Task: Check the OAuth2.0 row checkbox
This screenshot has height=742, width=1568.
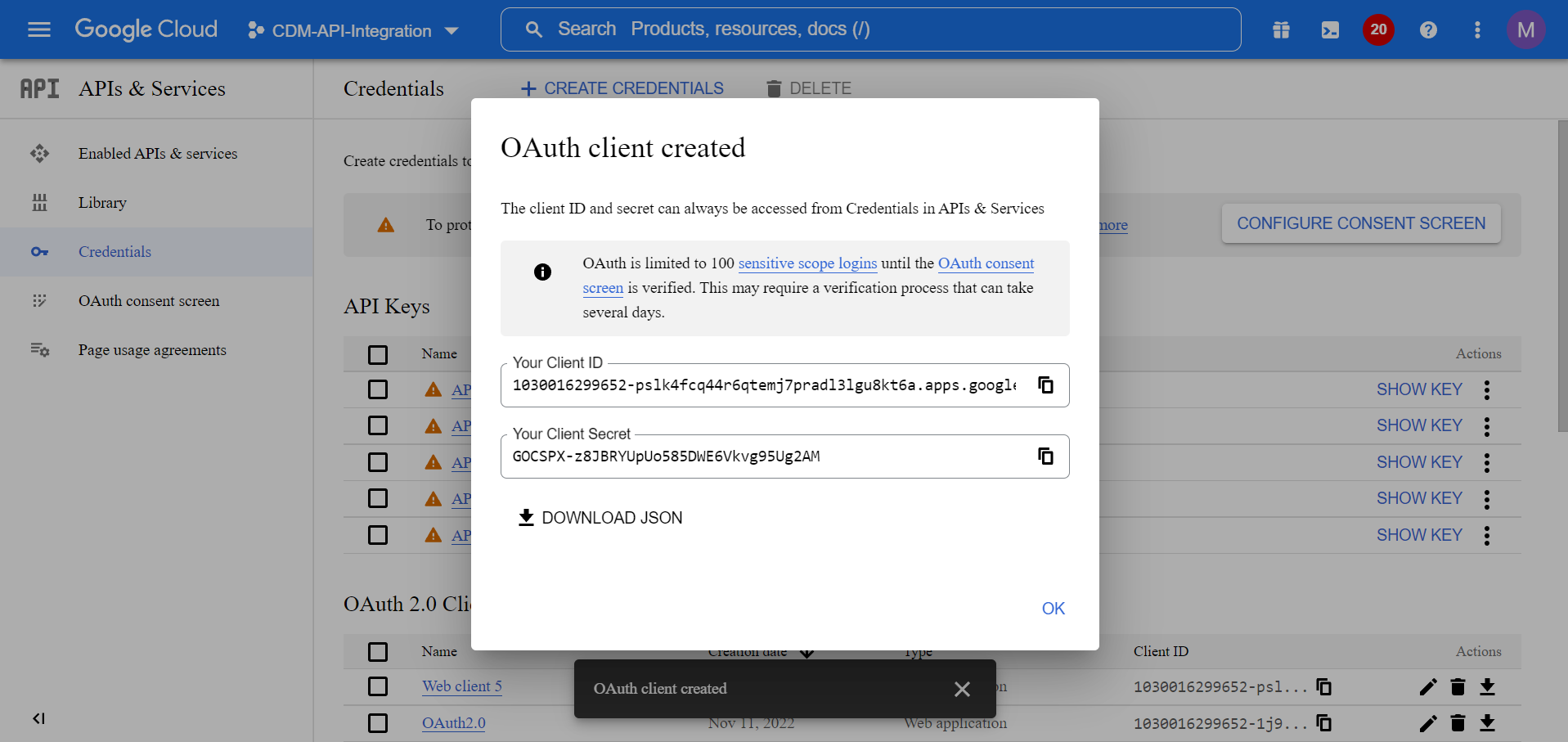Action: tap(378, 723)
